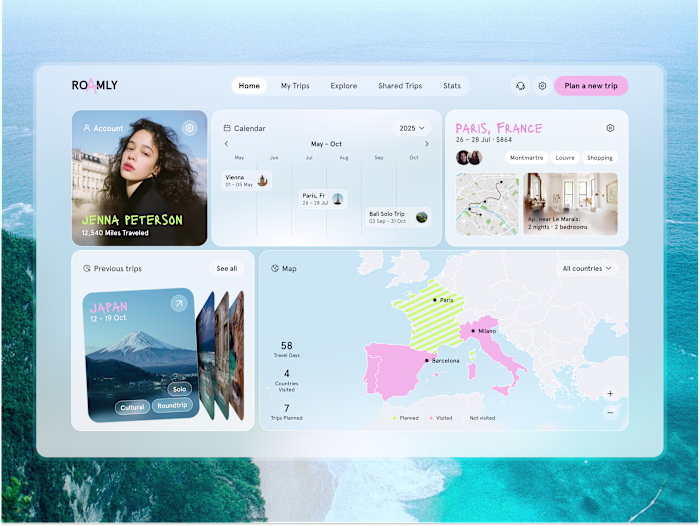Click the Roamly logo
Screen dimensions: 700x526
tap(95, 85)
